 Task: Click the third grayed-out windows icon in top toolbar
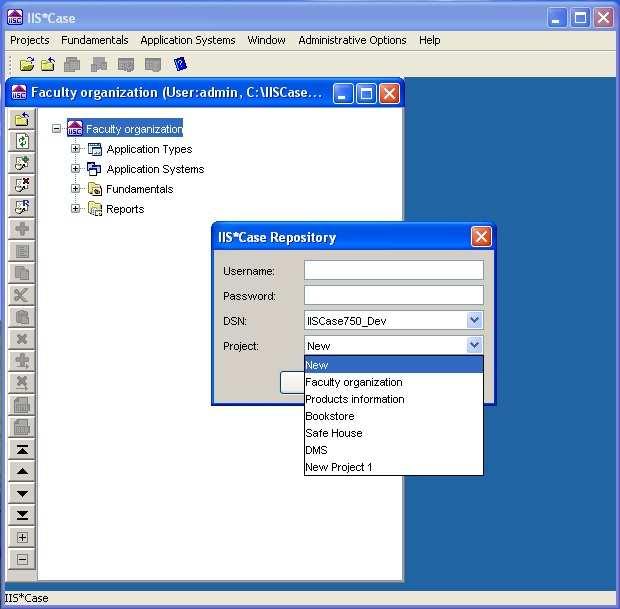[126, 64]
